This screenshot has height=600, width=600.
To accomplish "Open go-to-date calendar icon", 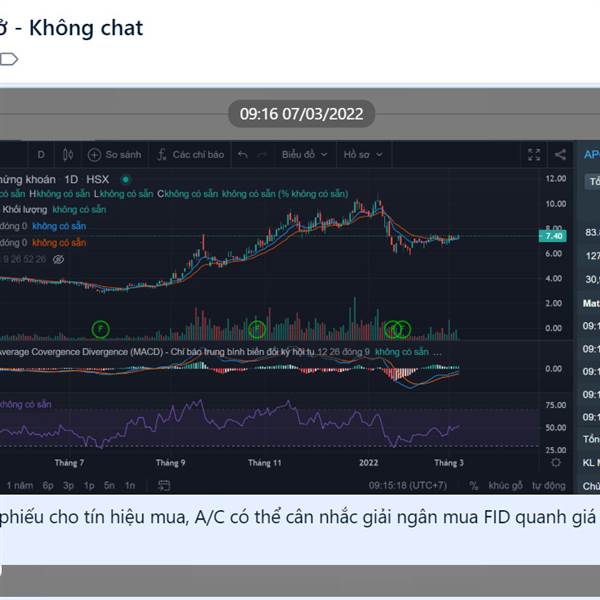I will coord(164,486).
